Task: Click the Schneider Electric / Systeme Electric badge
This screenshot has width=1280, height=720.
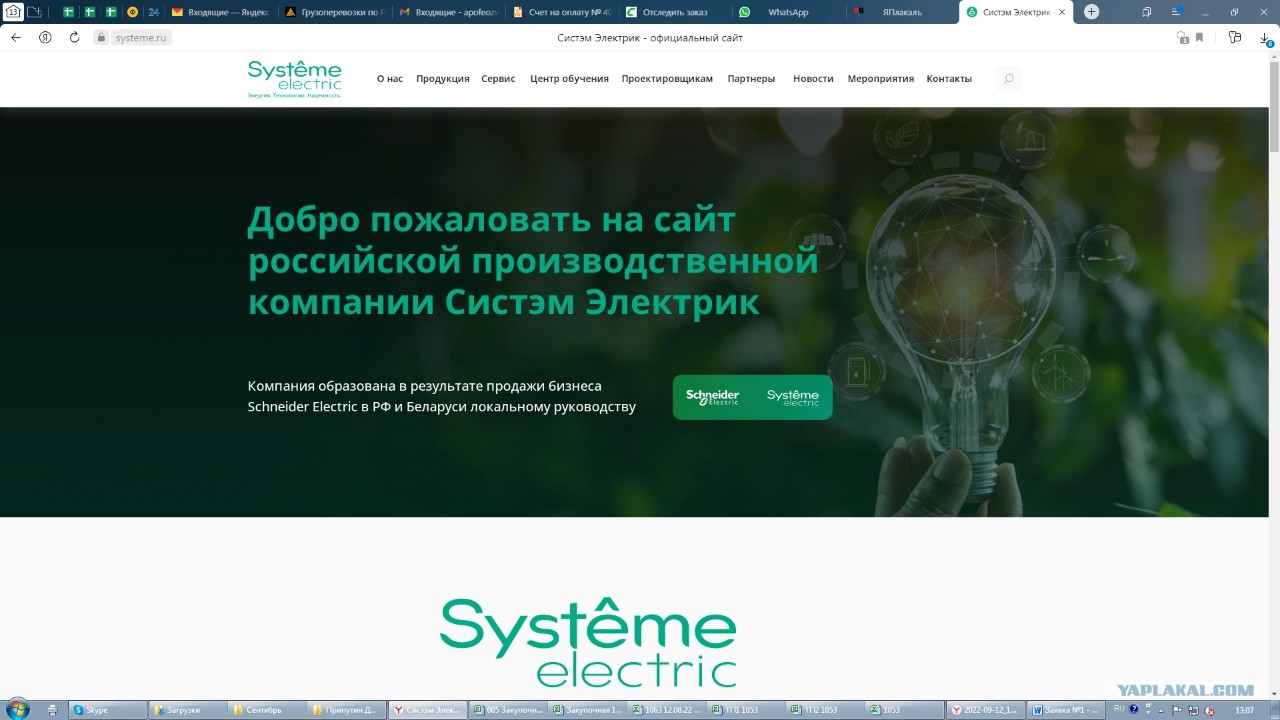Action: click(x=752, y=397)
